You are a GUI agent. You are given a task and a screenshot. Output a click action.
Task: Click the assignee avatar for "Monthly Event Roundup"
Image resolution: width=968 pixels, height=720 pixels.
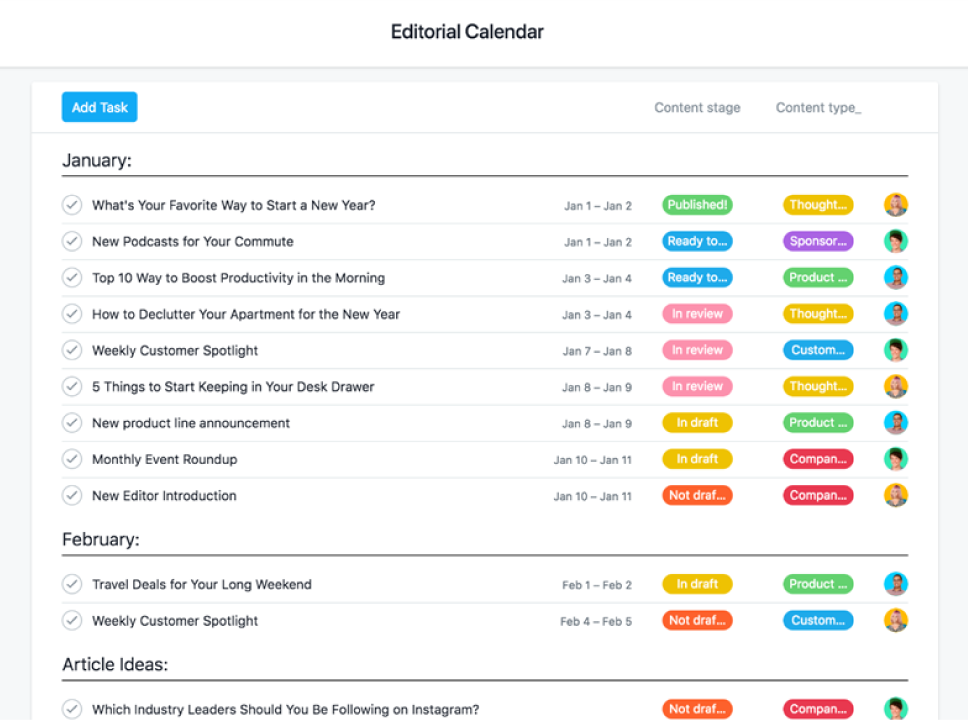895,459
